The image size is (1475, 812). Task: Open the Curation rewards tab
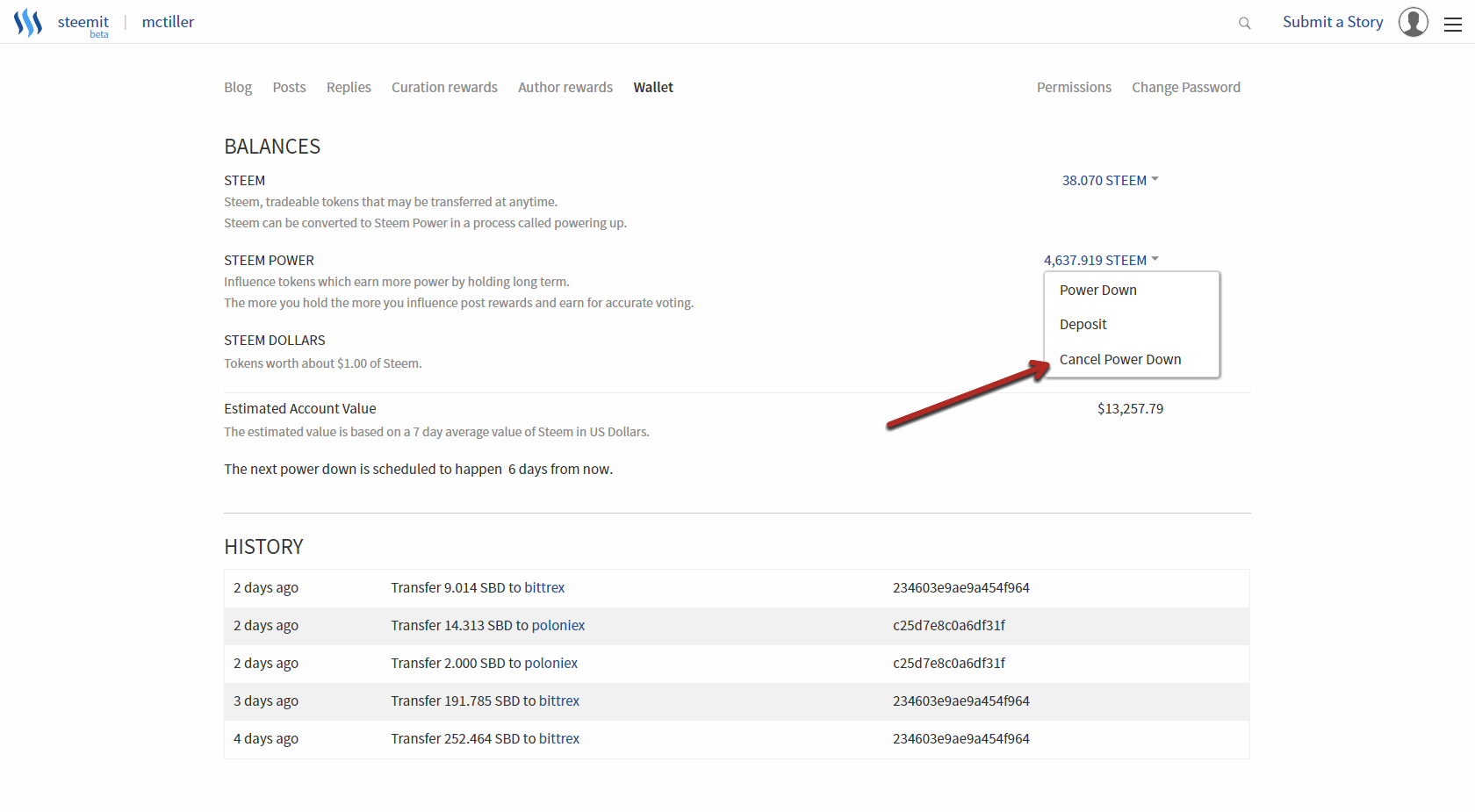(444, 87)
